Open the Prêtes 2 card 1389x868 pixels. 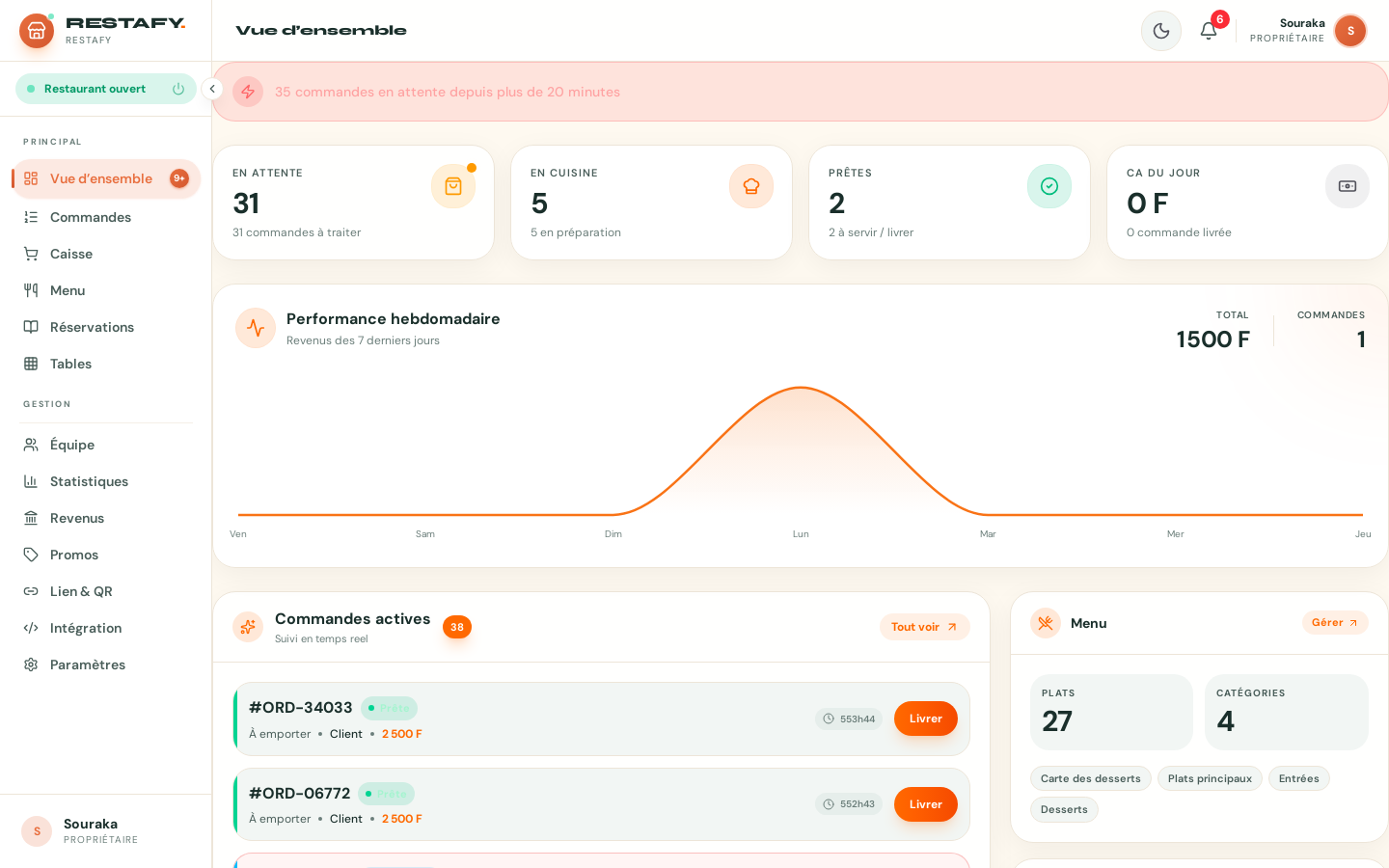tap(949, 203)
